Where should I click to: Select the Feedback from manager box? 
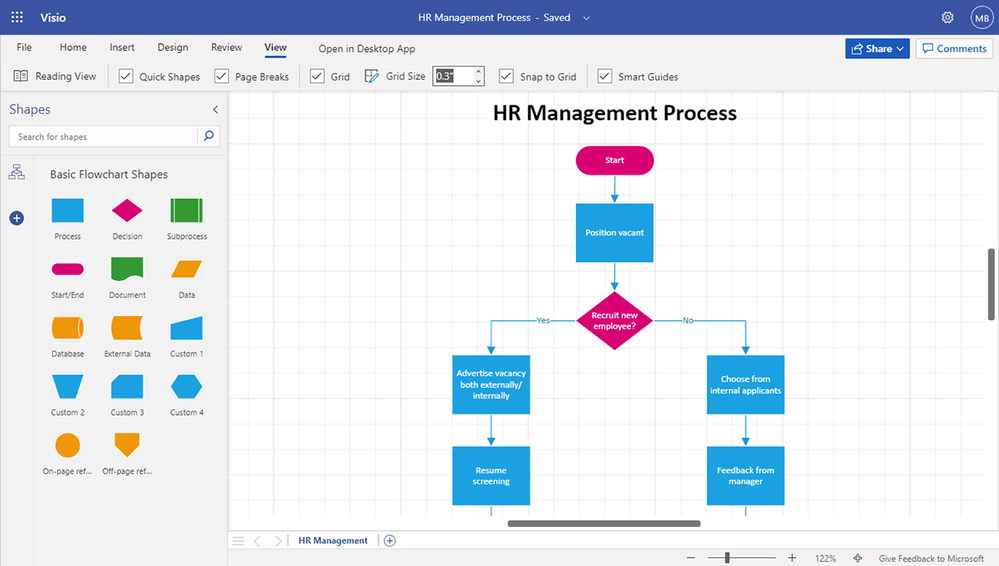745,475
